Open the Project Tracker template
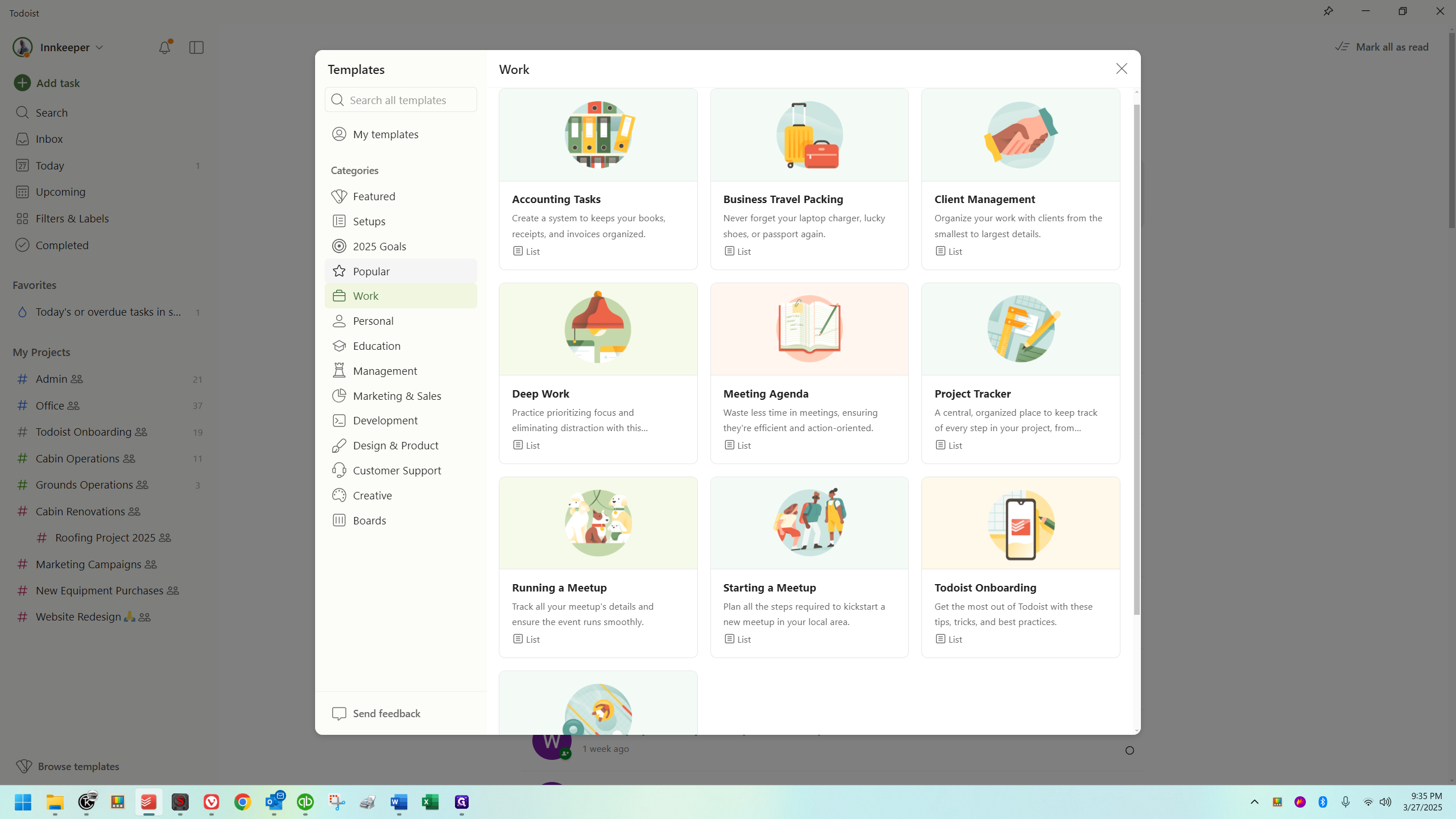The width and height of the screenshot is (1456, 819). coord(1020,373)
